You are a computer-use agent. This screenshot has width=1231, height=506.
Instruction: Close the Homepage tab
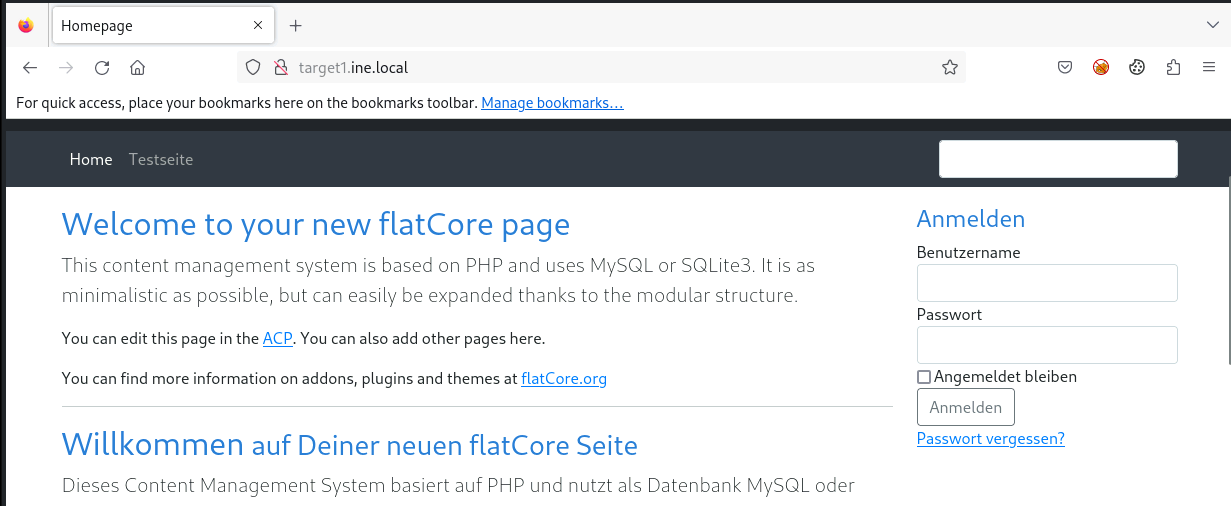(x=259, y=26)
